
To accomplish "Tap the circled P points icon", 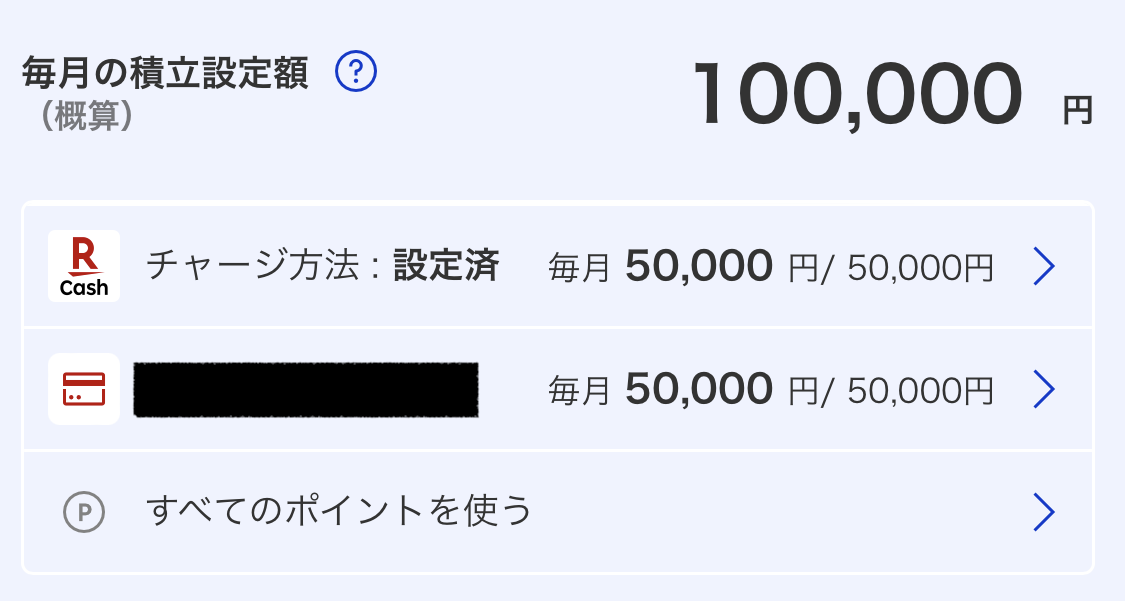I will click(x=84, y=512).
